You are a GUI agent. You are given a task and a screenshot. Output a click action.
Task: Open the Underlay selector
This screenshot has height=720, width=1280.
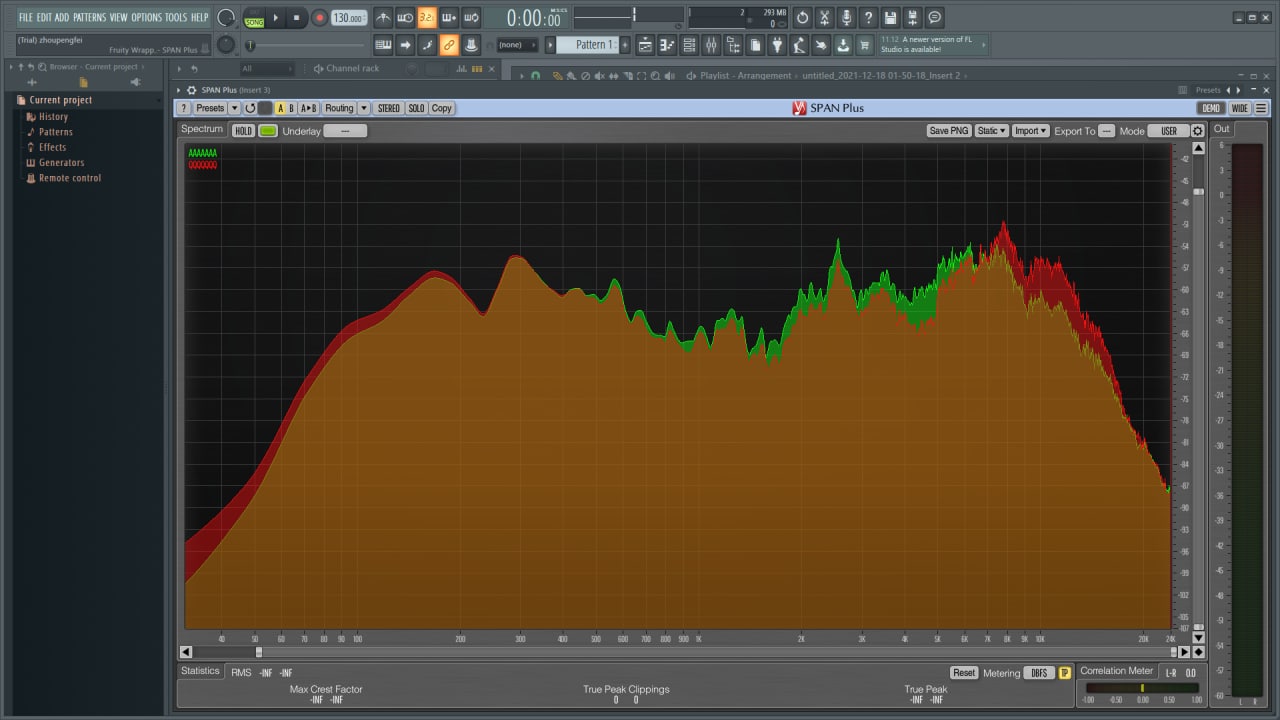(x=345, y=131)
